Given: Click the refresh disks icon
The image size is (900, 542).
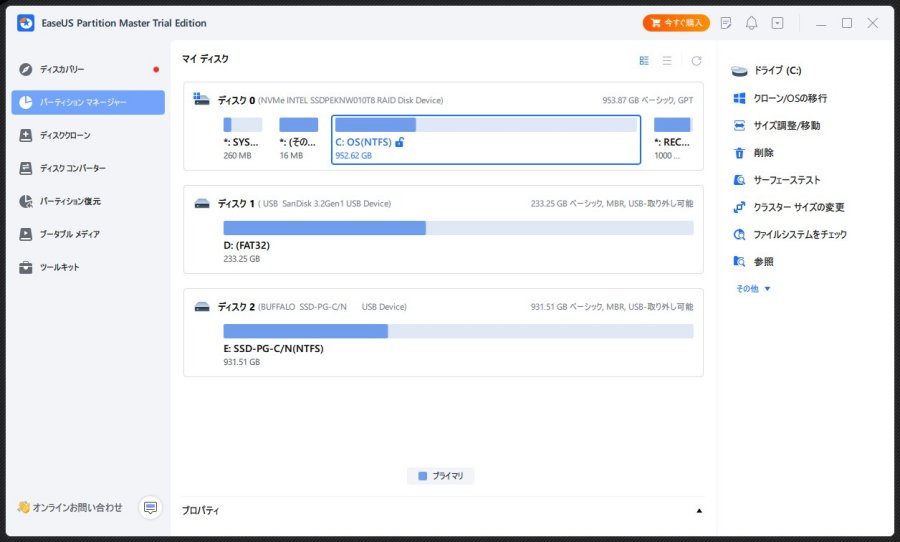Looking at the screenshot, I should tap(696, 61).
